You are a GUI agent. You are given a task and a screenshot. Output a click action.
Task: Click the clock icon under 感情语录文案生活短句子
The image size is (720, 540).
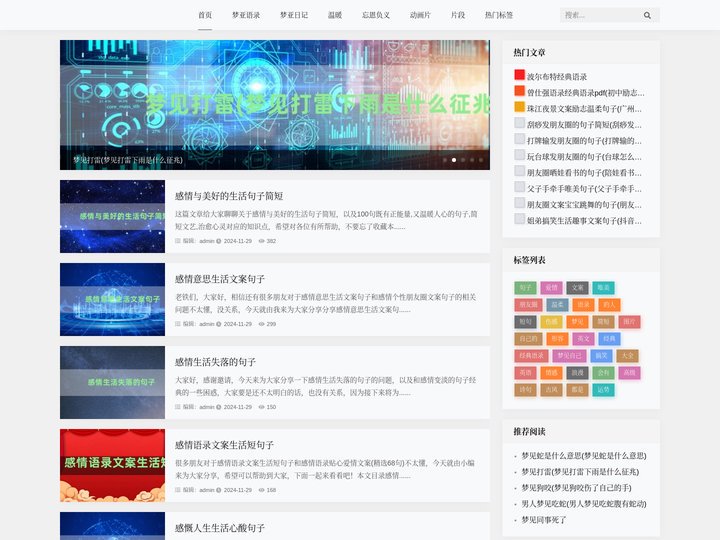pos(219,490)
